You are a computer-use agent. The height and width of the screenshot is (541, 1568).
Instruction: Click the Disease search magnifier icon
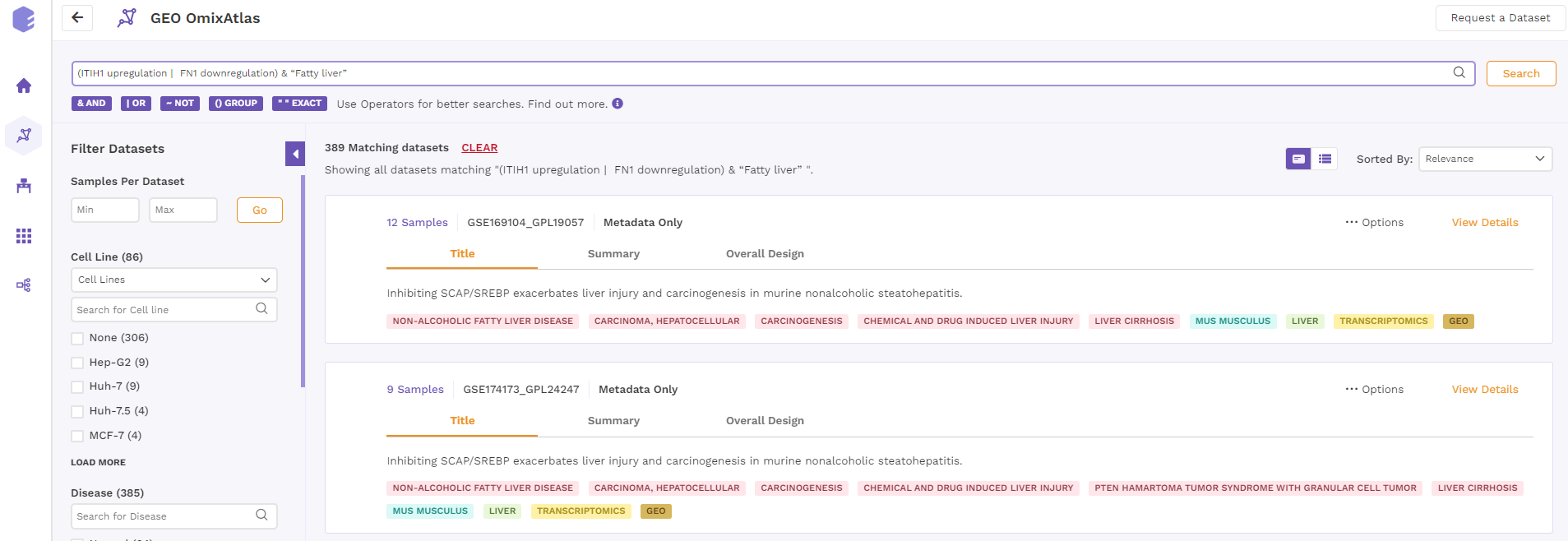tap(262, 516)
